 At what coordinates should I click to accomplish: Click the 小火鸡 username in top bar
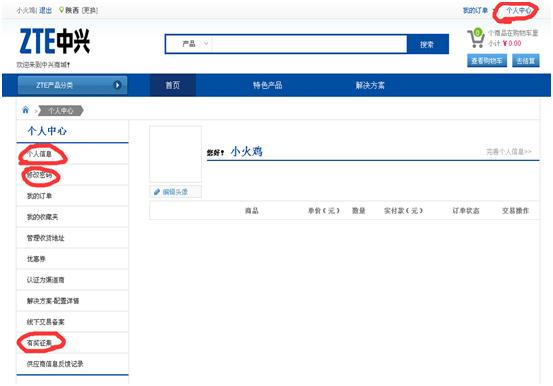26,11
